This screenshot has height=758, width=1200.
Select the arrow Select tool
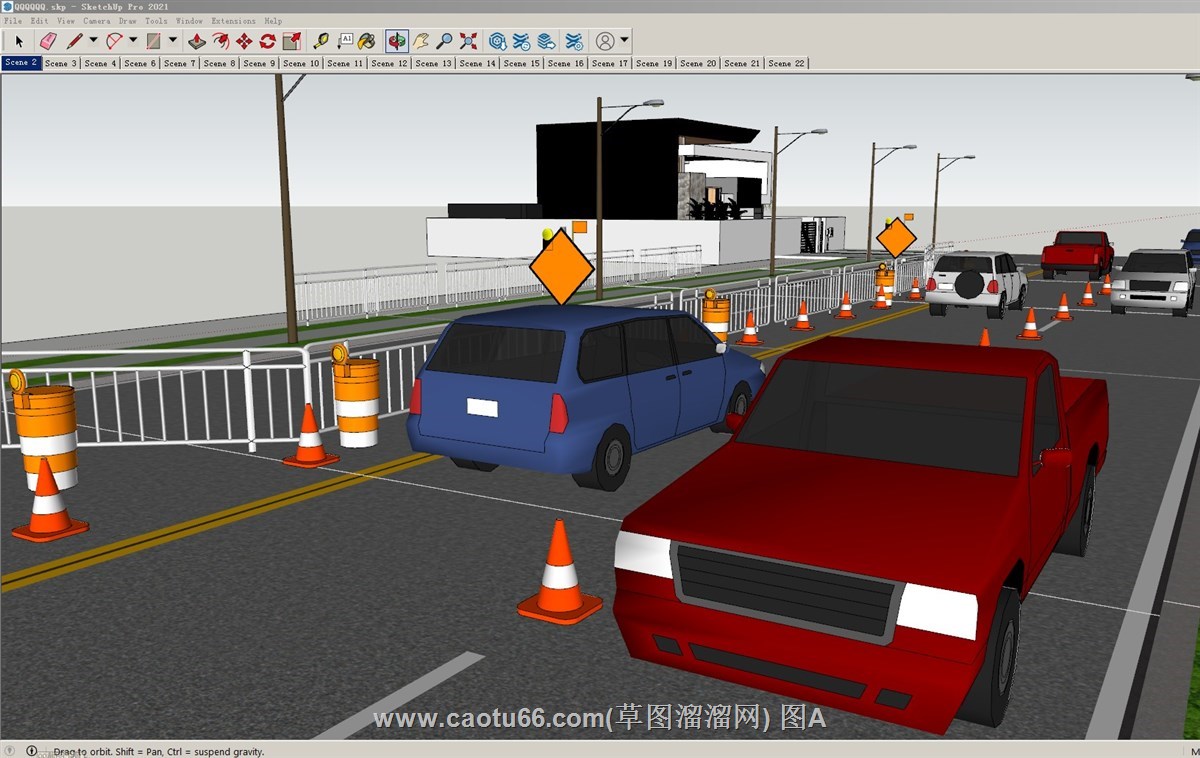(x=18, y=41)
